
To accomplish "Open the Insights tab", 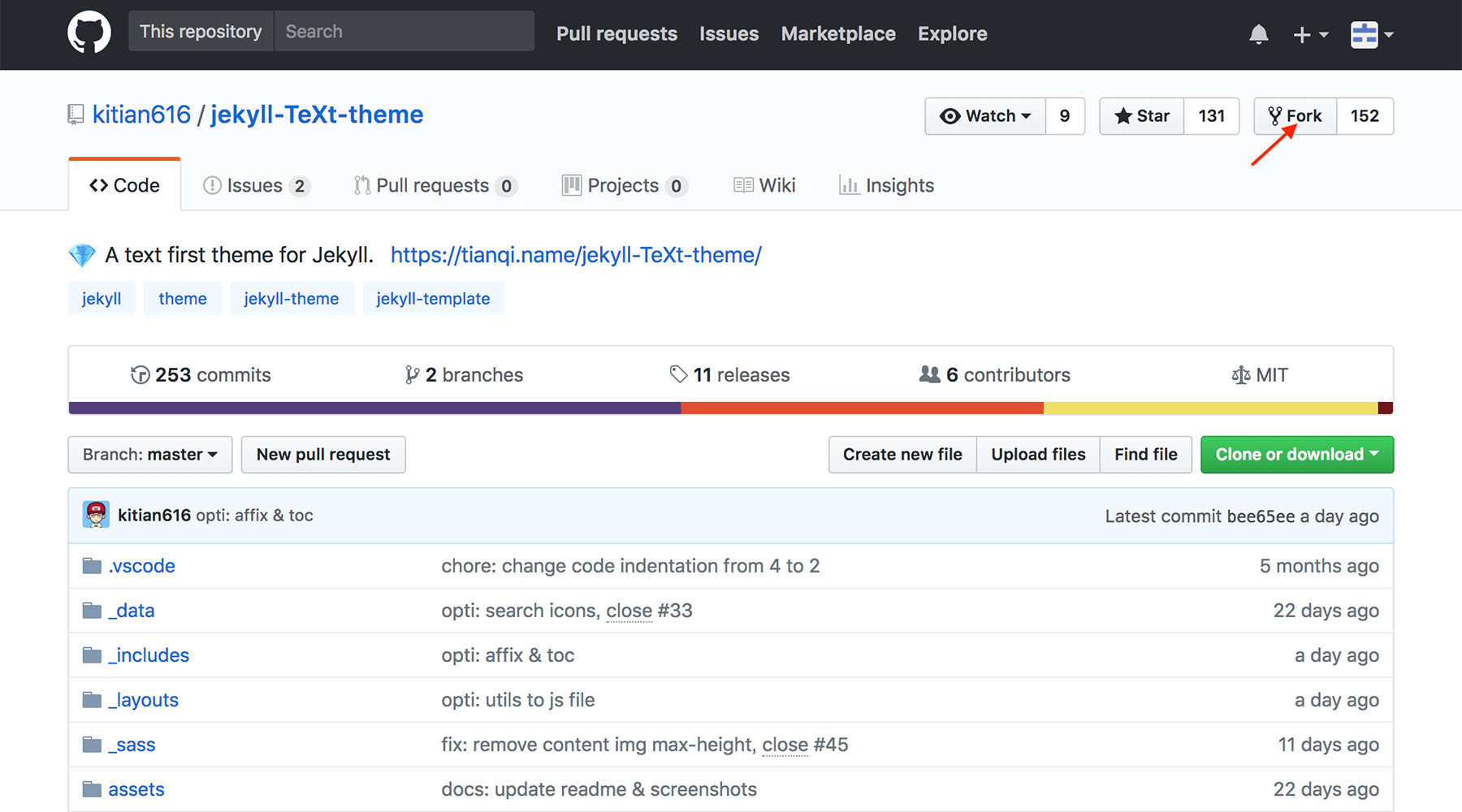I will pyautogui.click(x=886, y=185).
